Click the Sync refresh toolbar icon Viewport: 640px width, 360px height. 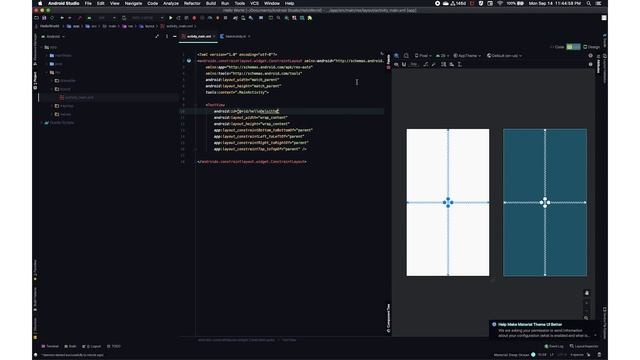[52, 18]
